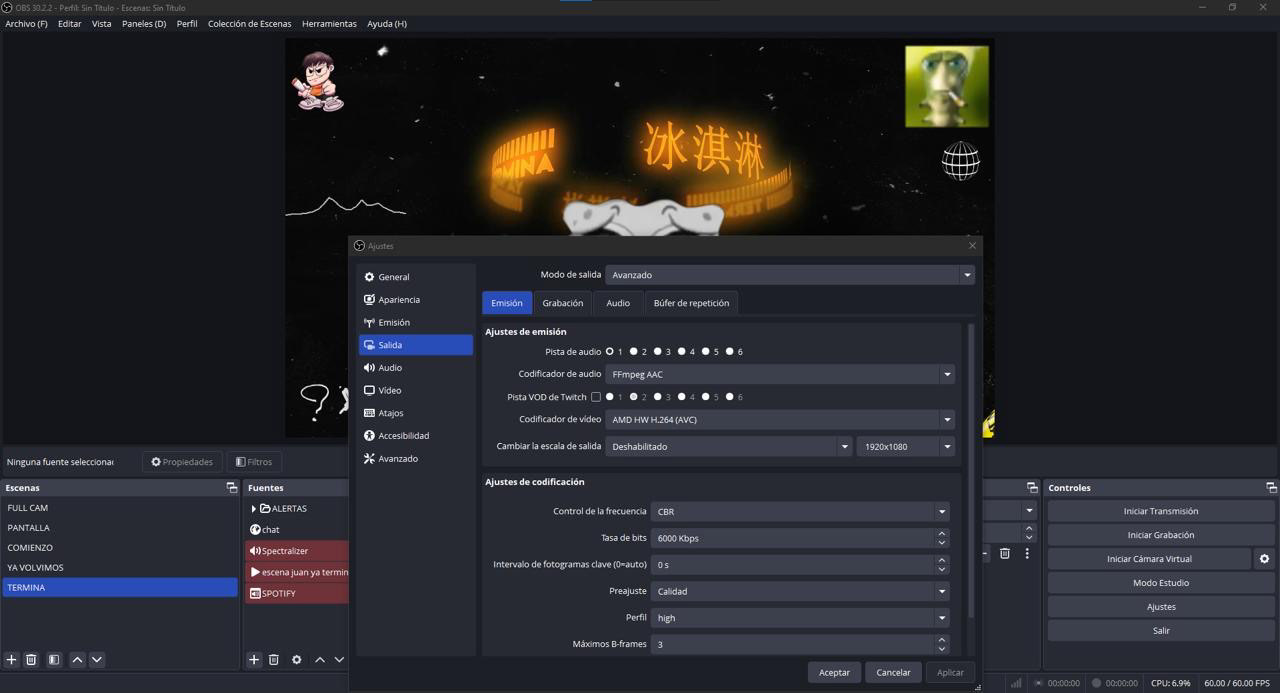
Task: Select the Spectralizer source in Fuentes
Action: click(296, 551)
